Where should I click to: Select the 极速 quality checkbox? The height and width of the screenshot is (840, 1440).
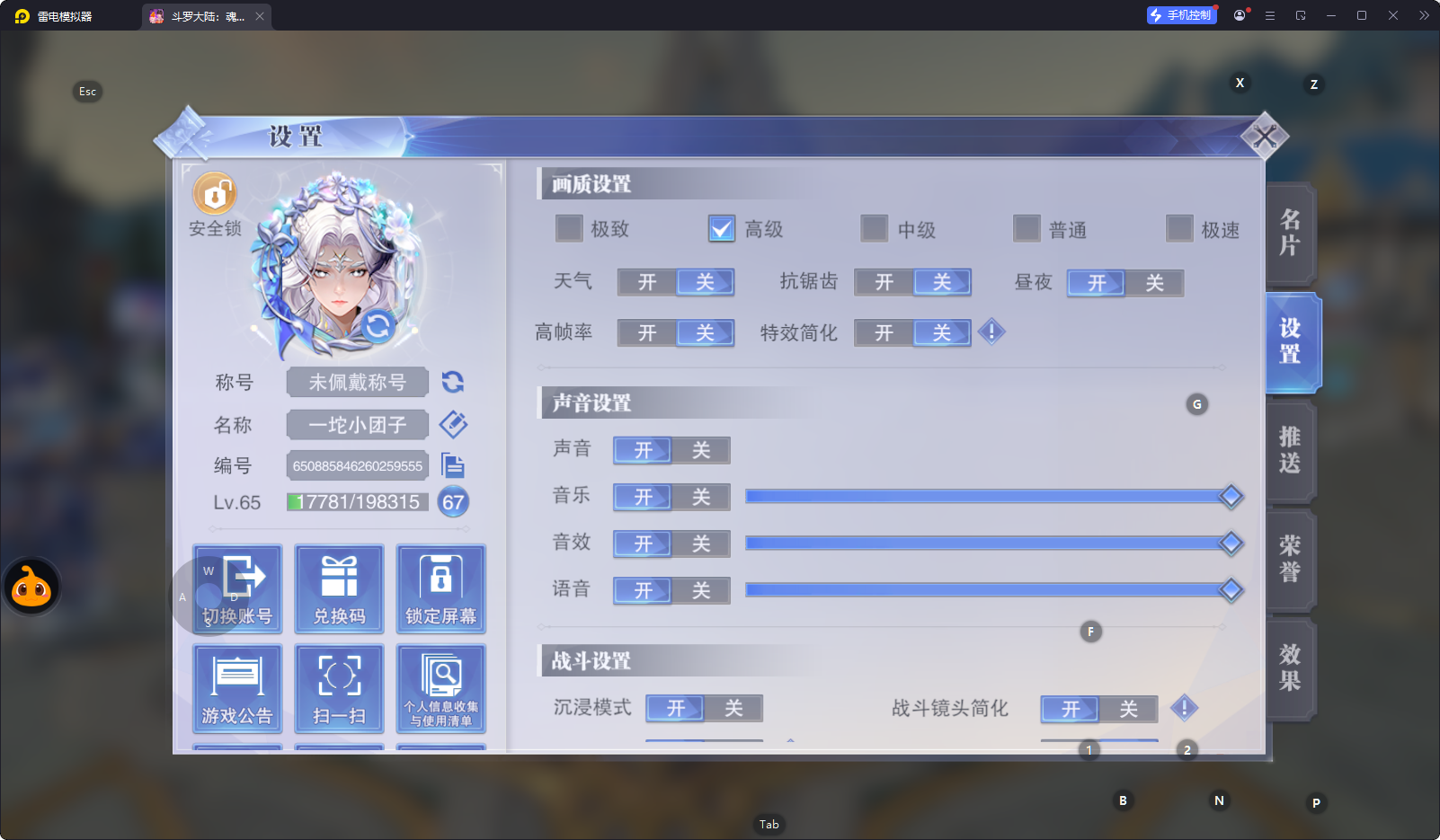pos(1180,228)
